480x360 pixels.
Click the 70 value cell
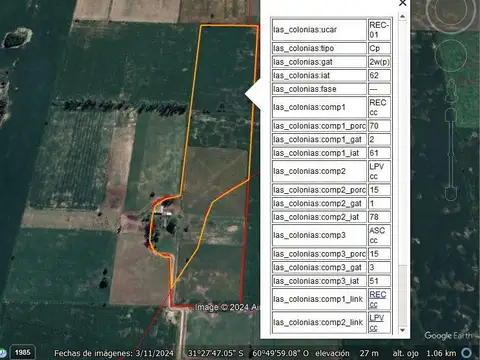[379, 126]
